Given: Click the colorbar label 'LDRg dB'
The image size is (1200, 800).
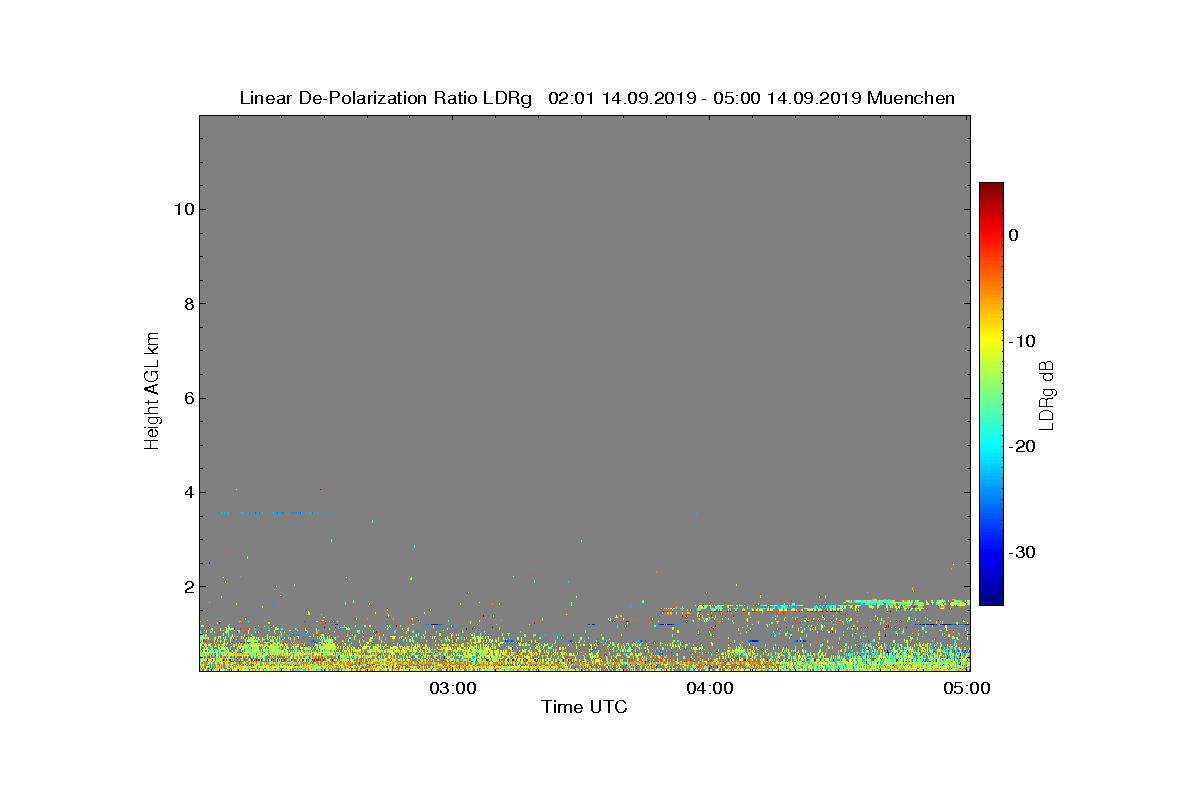Looking at the screenshot, I should click(x=1047, y=395).
